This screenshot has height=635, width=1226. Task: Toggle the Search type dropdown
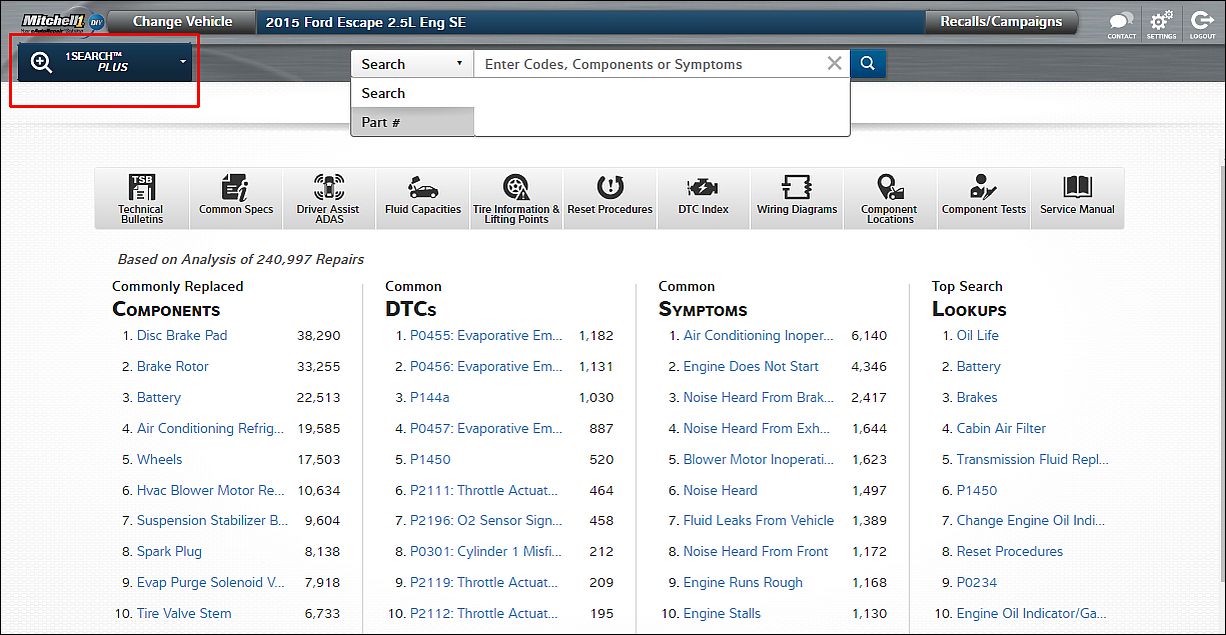point(411,64)
